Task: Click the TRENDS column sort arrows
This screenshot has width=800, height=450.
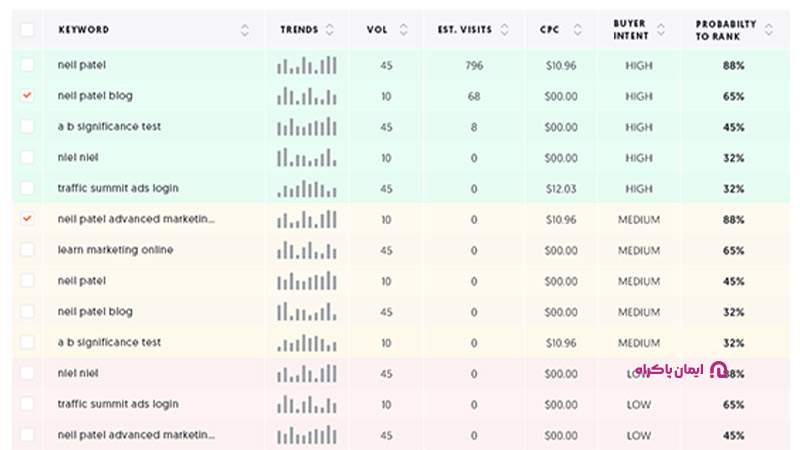Action: [x=330, y=30]
